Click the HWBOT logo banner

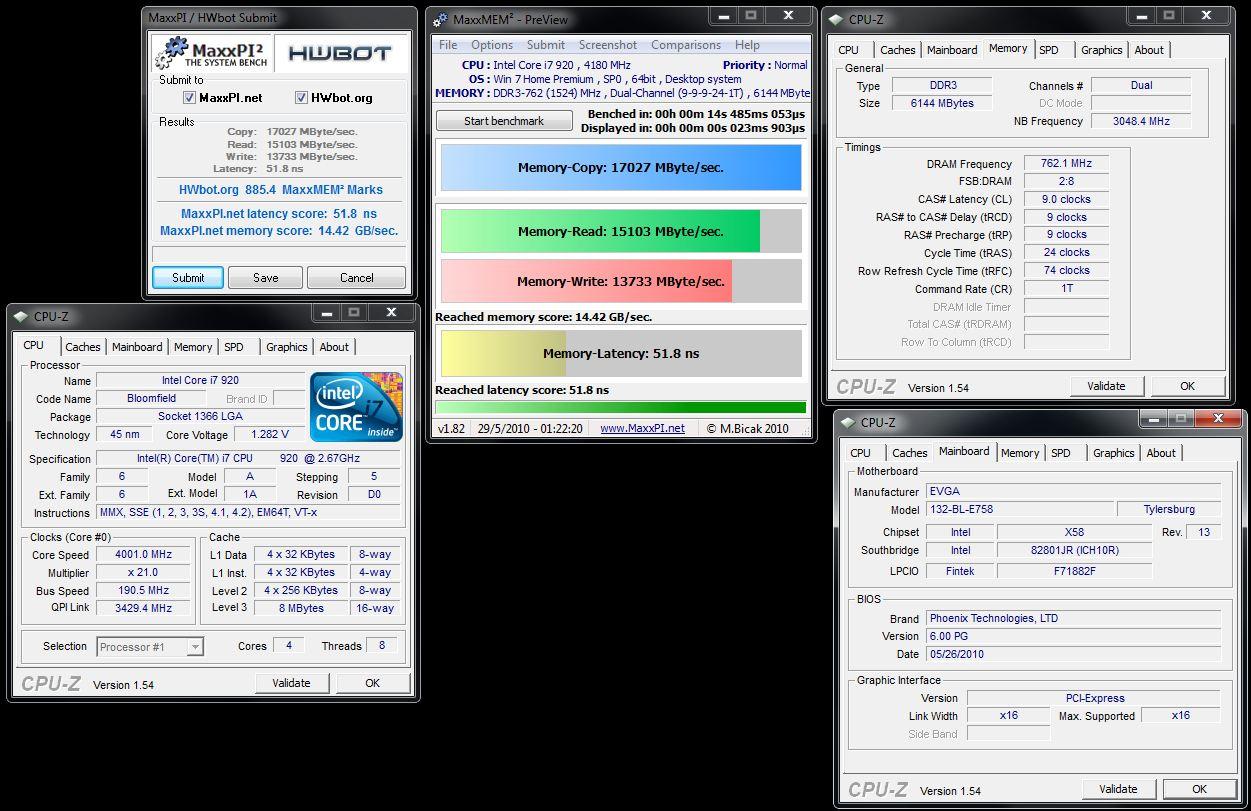pyautogui.click(x=340, y=53)
